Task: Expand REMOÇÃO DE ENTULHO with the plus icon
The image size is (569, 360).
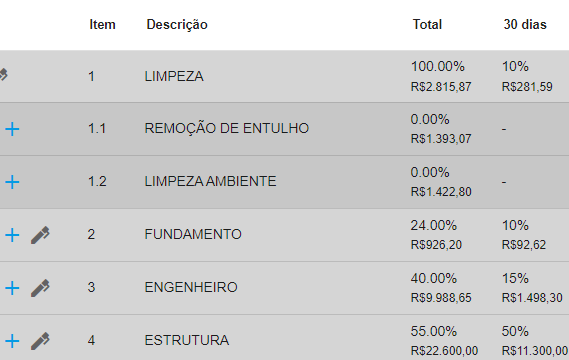Action: coord(12,129)
